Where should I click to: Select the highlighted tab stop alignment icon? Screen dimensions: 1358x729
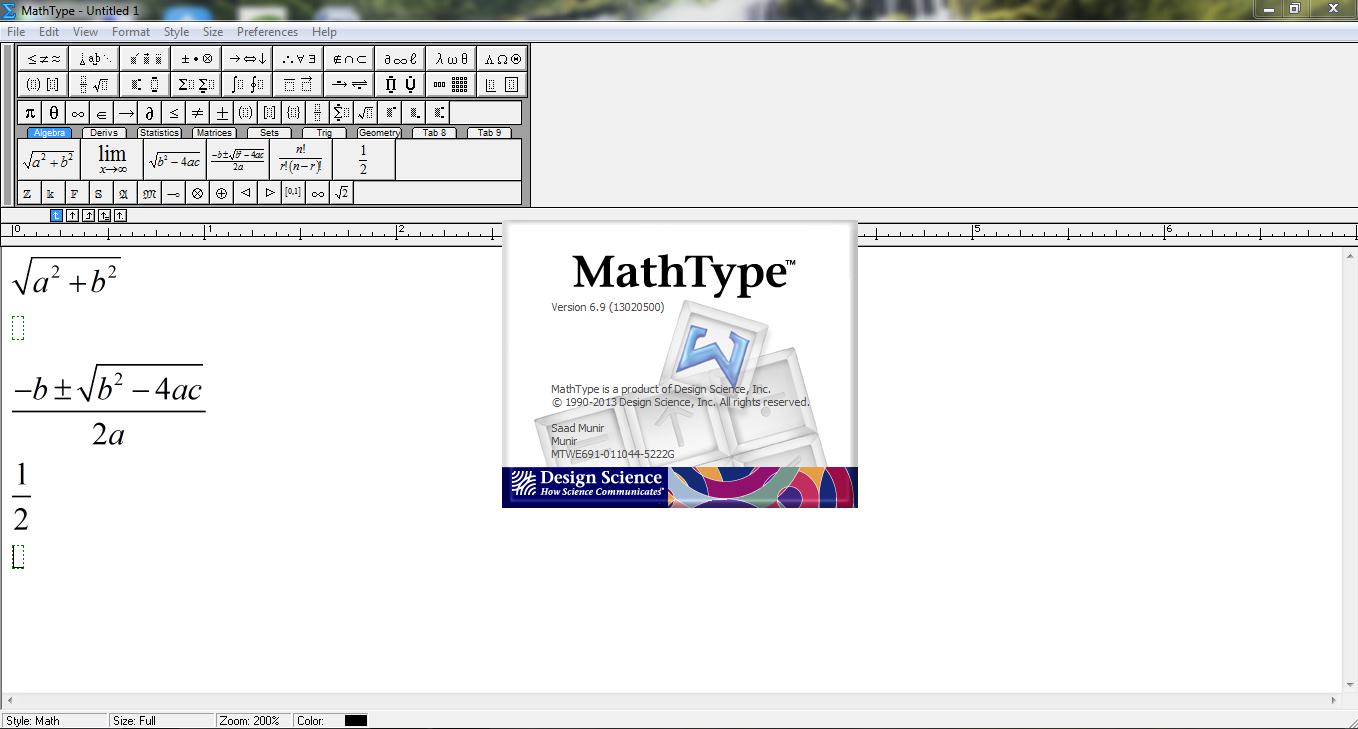coord(57,215)
